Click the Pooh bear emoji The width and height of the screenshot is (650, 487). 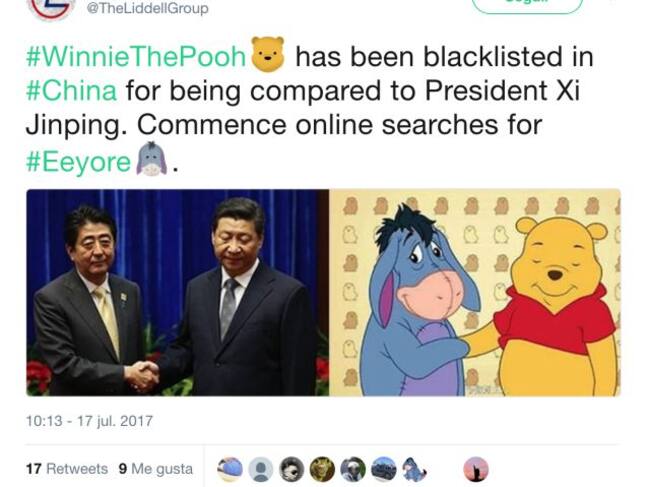(x=268, y=54)
